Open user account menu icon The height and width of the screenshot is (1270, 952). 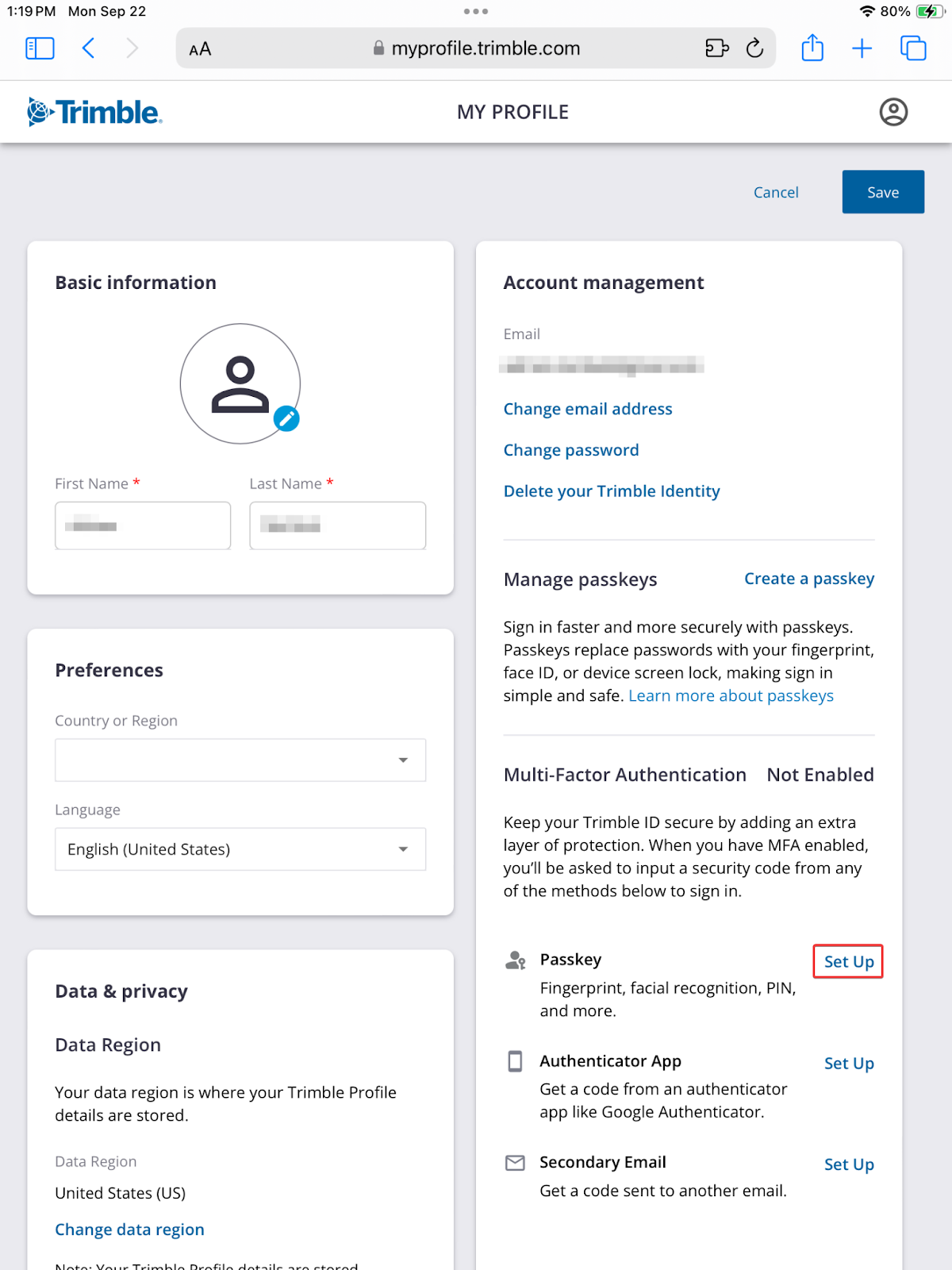point(893,112)
